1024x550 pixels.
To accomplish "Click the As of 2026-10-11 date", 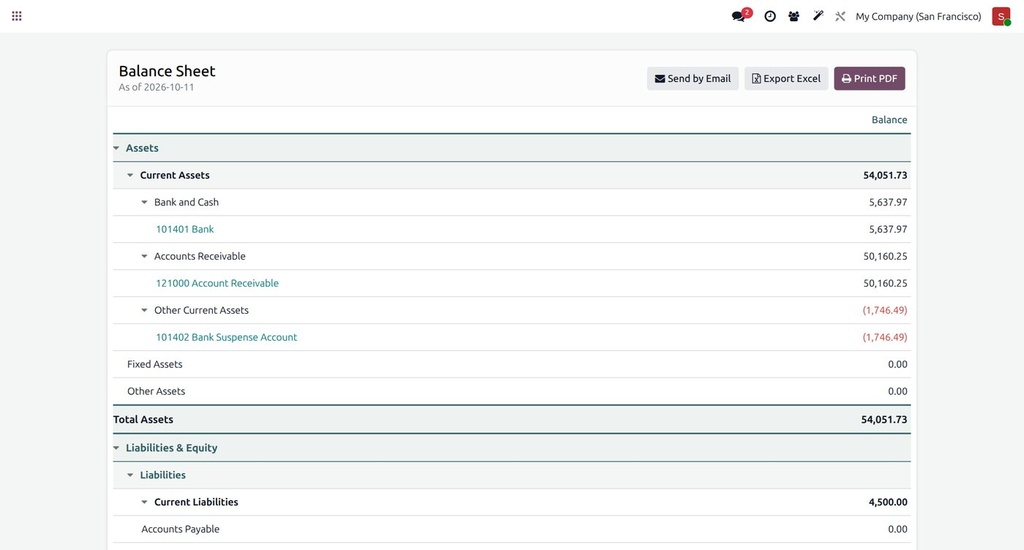I will coord(156,87).
